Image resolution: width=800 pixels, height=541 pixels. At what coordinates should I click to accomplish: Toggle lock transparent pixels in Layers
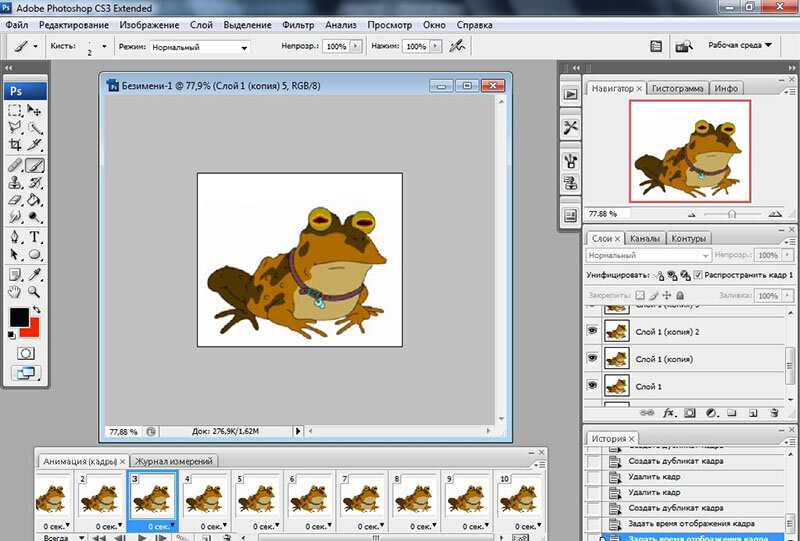click(x=640, y=295)
